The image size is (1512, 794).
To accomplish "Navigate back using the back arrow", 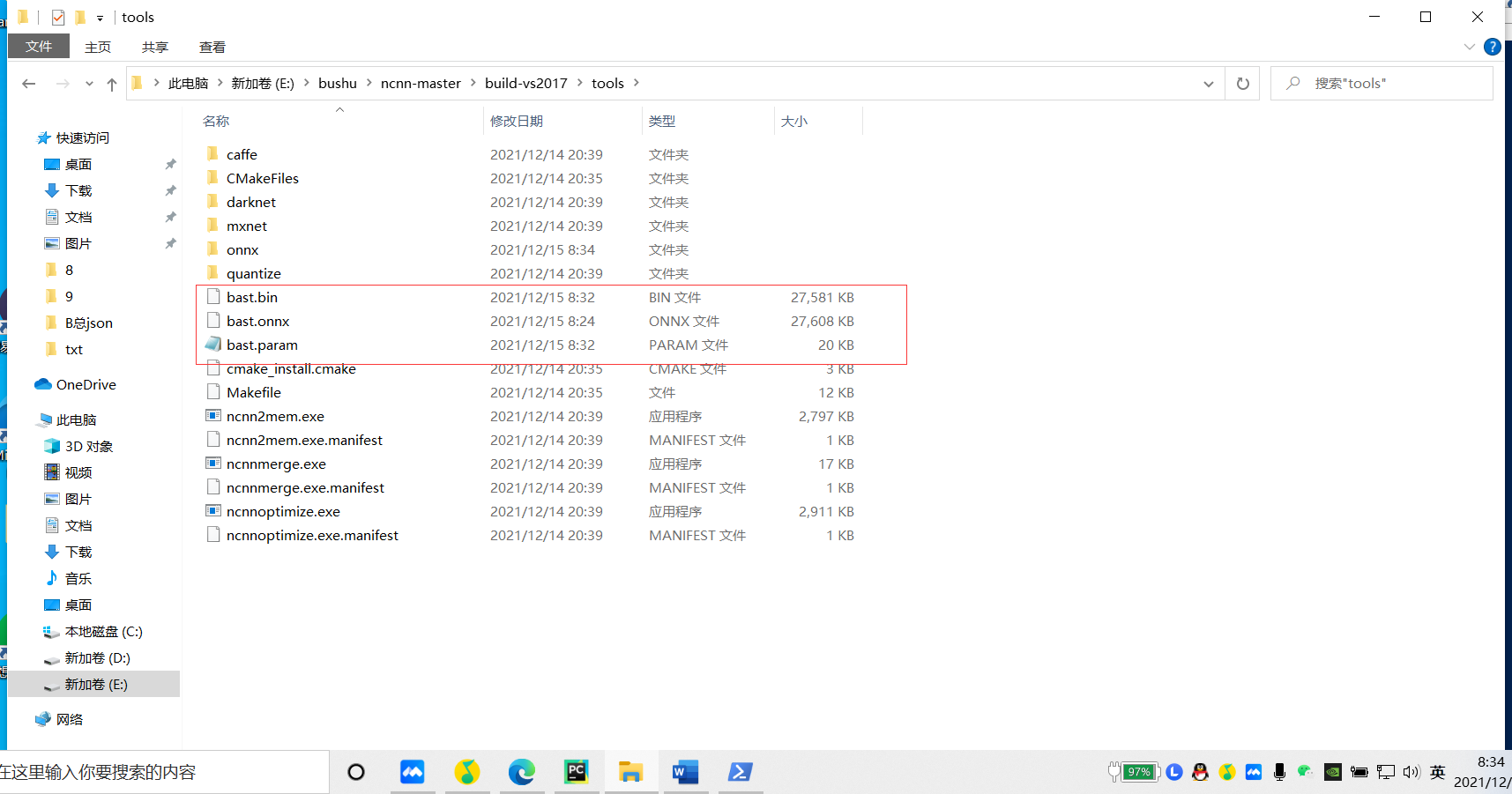I will (x=28, y=83).
